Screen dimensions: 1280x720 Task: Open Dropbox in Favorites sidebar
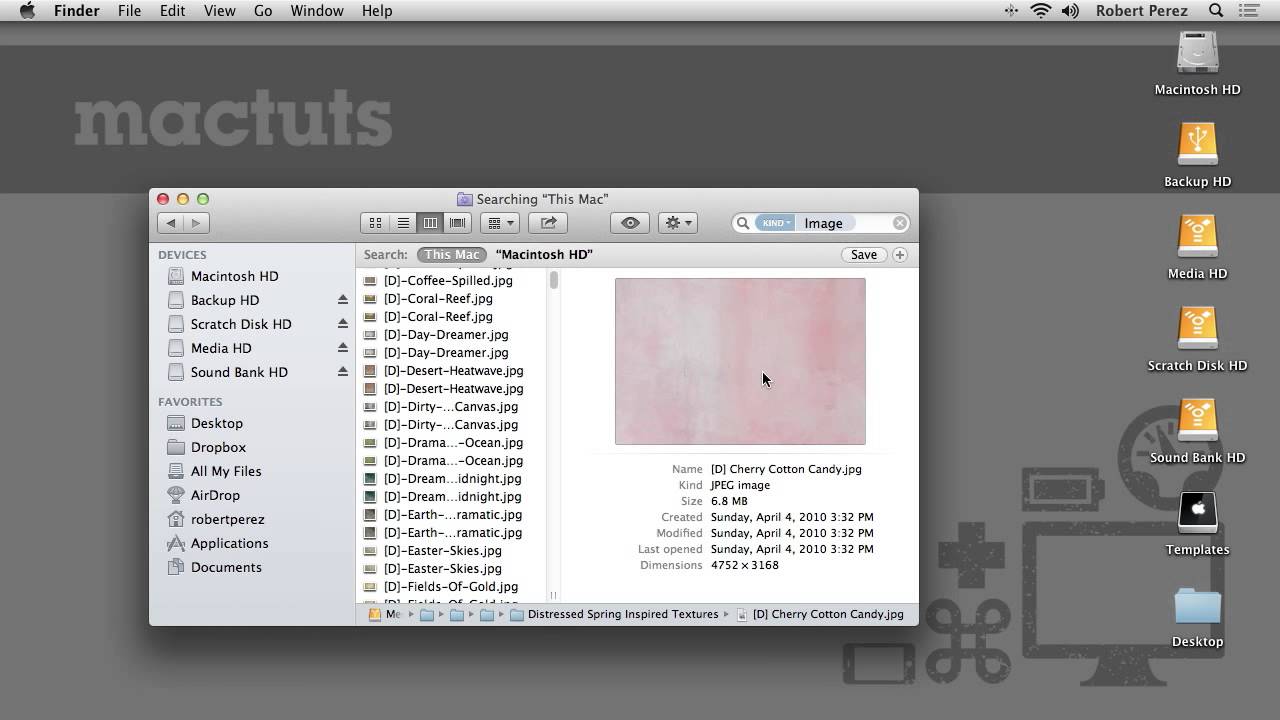point(218,447)
